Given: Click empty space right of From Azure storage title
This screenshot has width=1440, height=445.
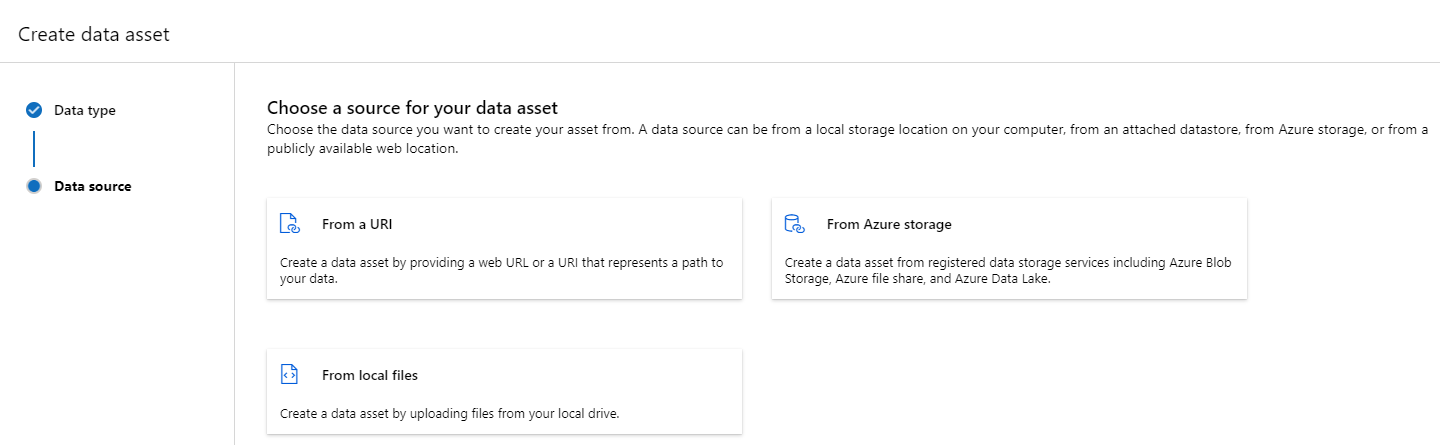Looking at the screenshot, I should click(1100, 224).
